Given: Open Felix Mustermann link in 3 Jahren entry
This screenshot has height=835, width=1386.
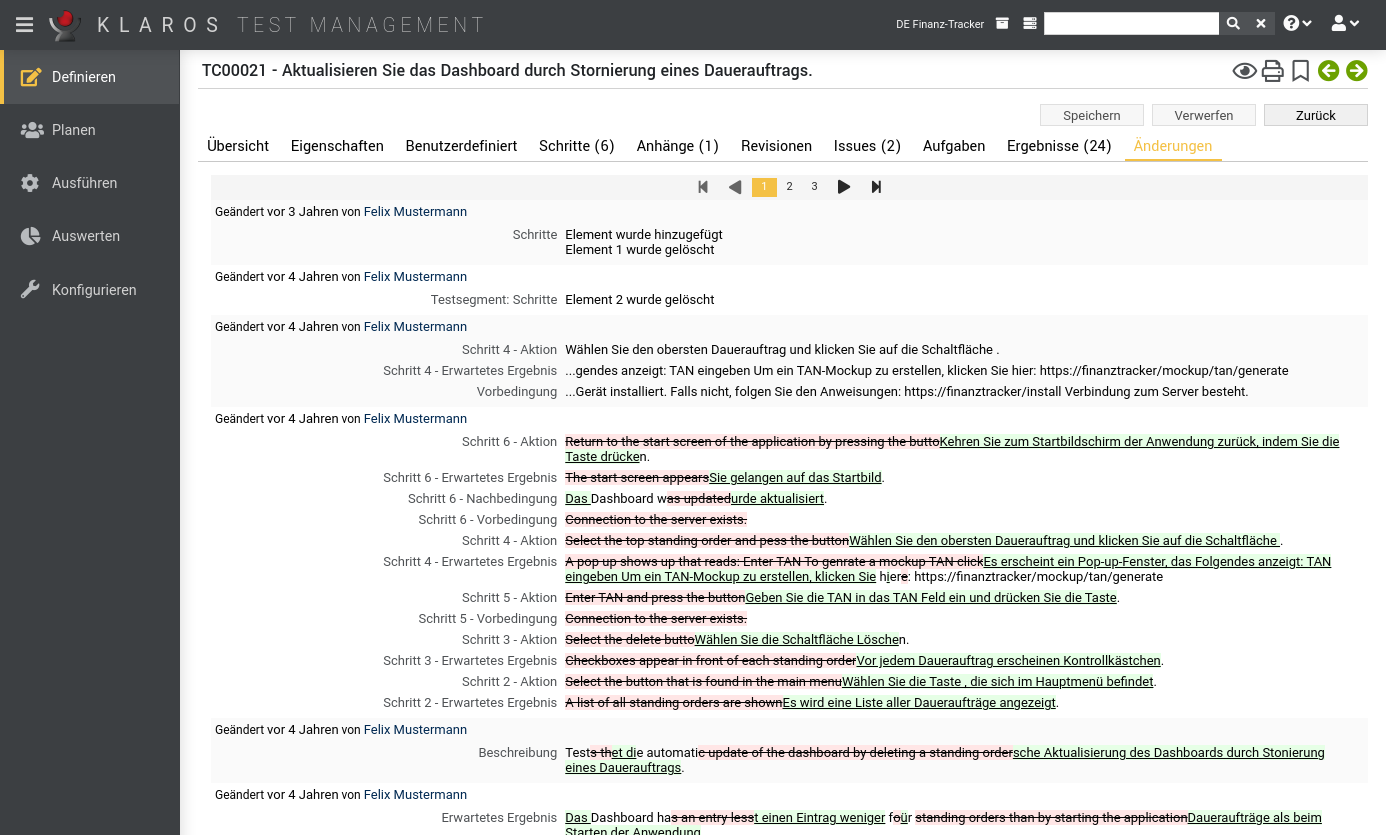Looking at the screenshot, I should [415, 212].
